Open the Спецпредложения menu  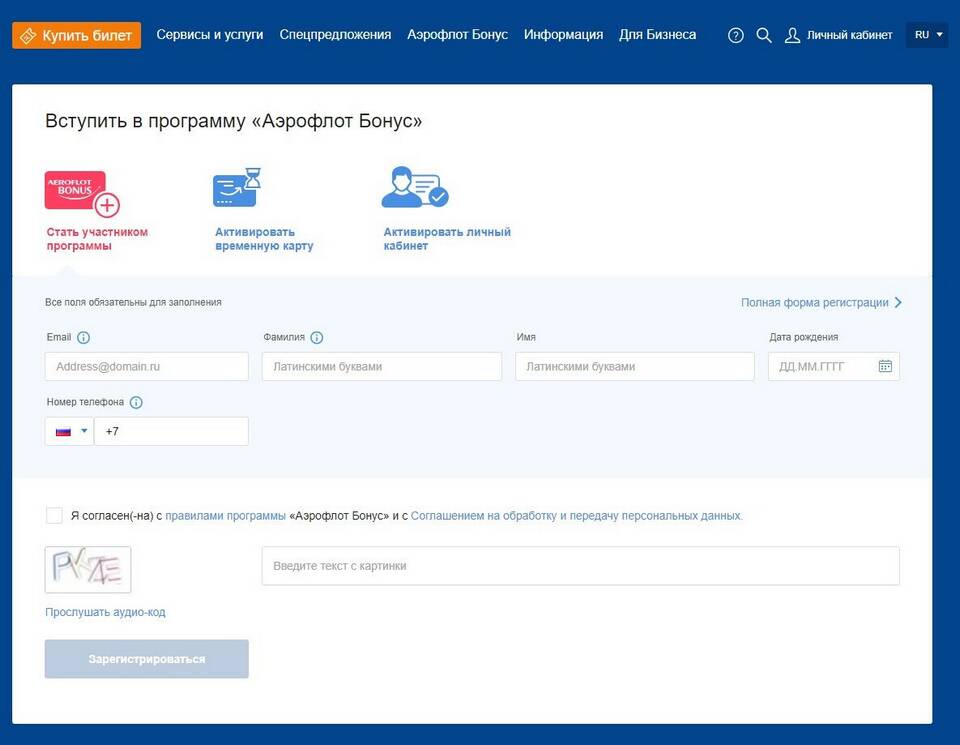click(335, 35)
